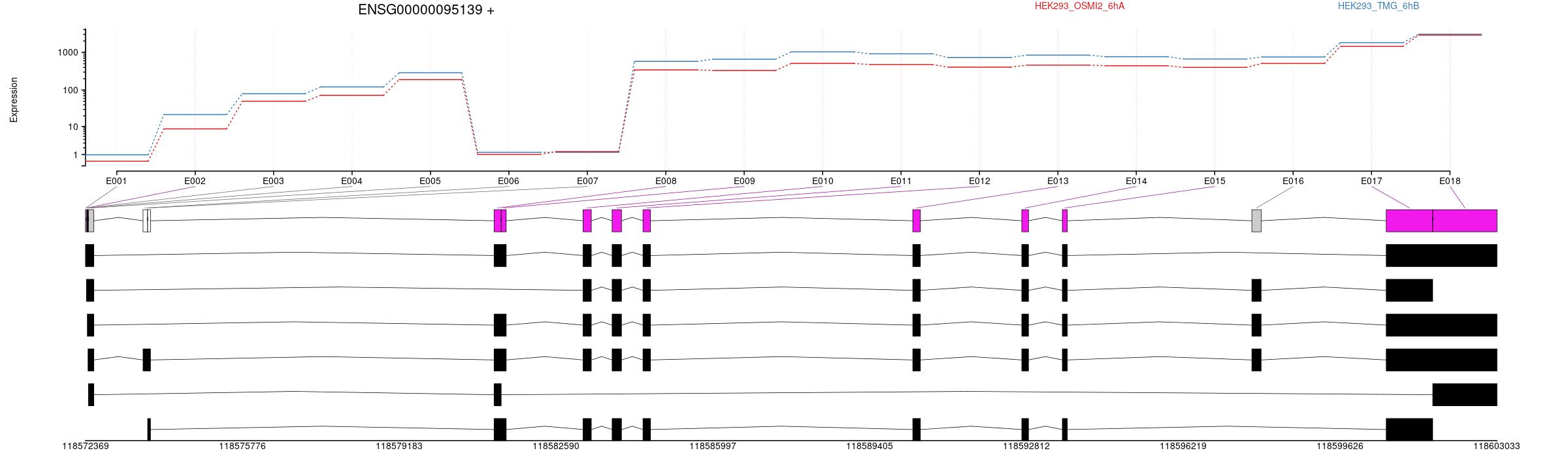This screenshot has height=457, width=1568.
Task: Click genomic coordinate 118596219
Action: 1183,447
